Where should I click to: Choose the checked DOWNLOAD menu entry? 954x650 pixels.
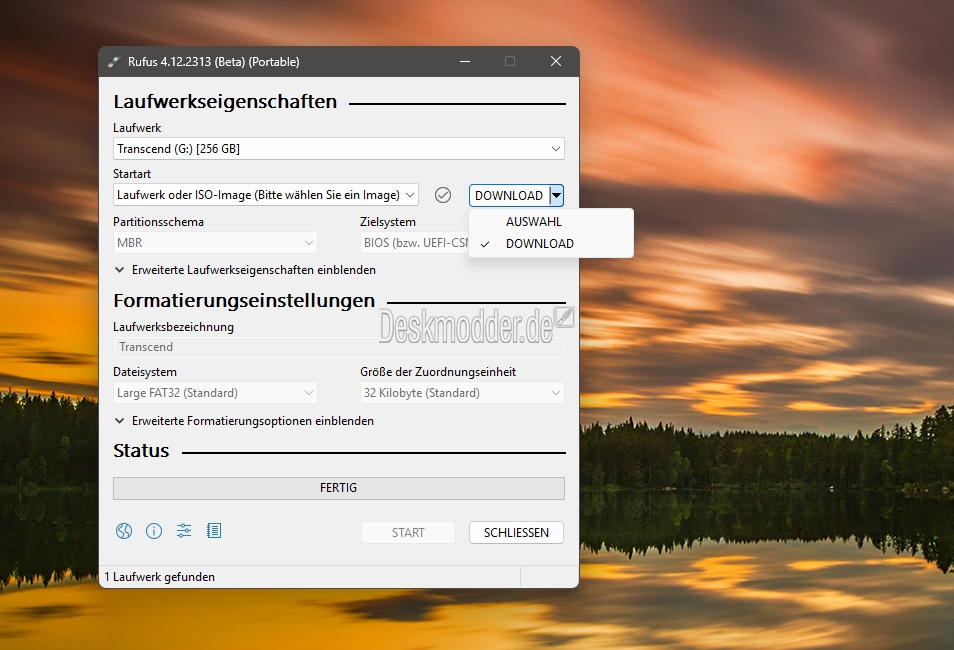[539, 244]
